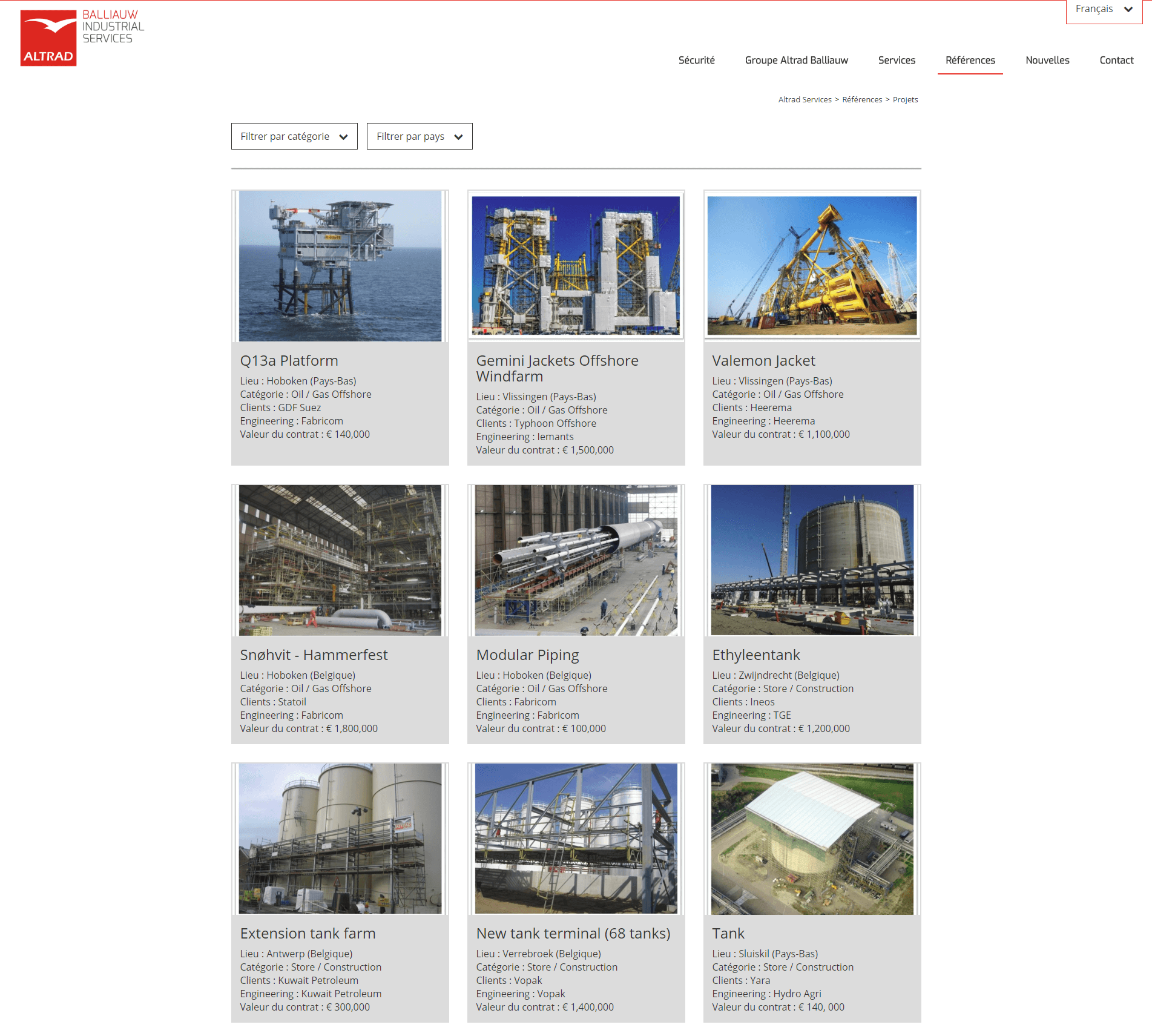The width and height of the screenshot is (1152, 1036).
Task: Open the Services menu item
Action: coord(897,60)
